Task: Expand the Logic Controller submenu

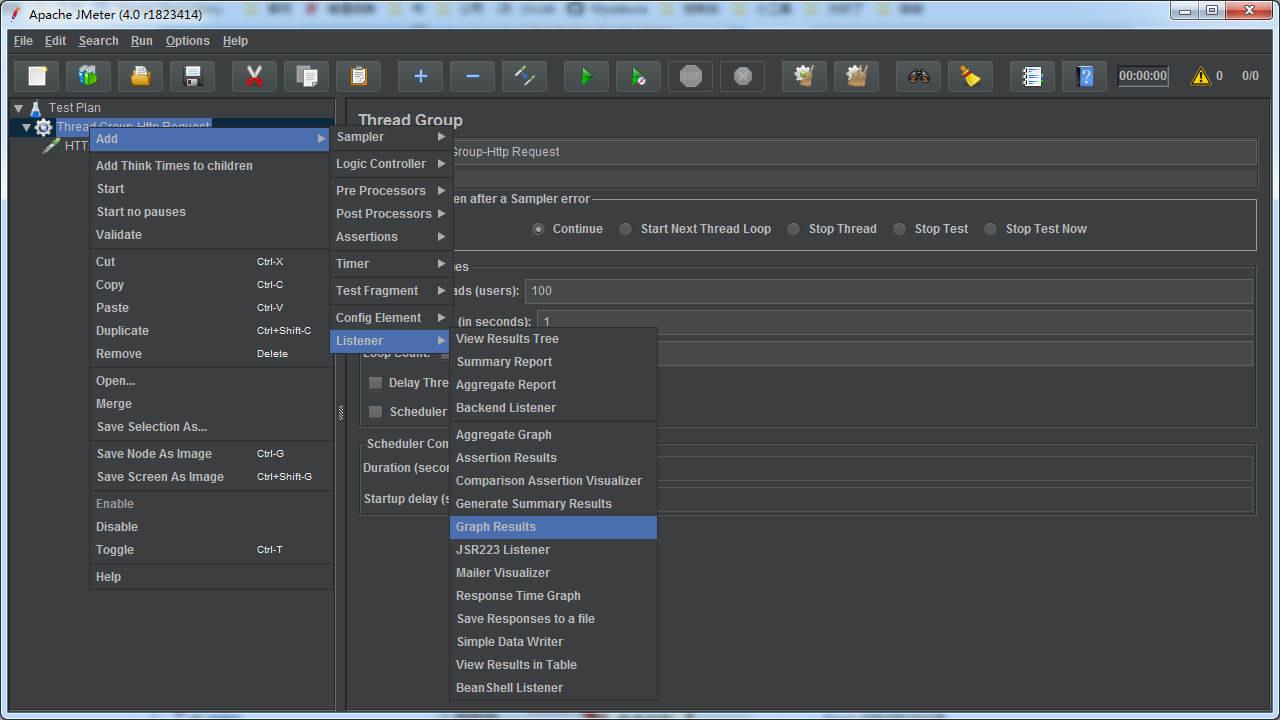Action: click(x=391, y=164)
